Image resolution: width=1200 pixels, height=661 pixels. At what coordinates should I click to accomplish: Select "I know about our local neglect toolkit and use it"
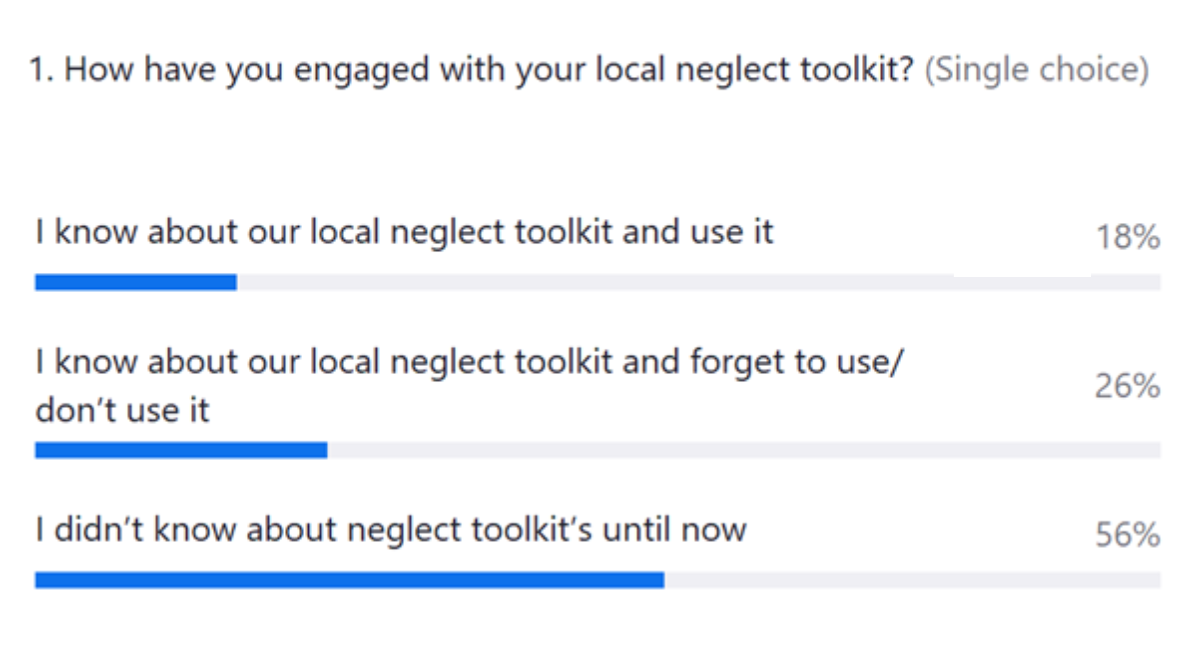pyautogui.click(x=404, y=232)
